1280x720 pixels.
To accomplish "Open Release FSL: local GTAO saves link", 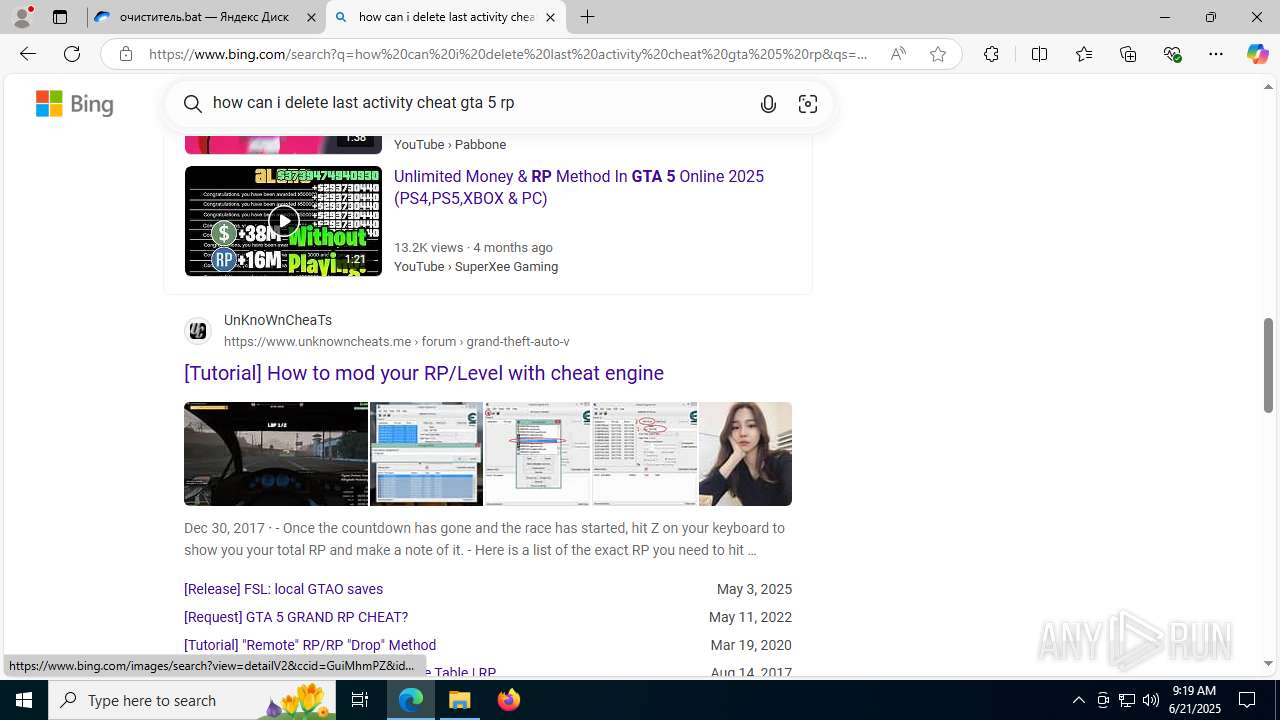I will [283, 589].
